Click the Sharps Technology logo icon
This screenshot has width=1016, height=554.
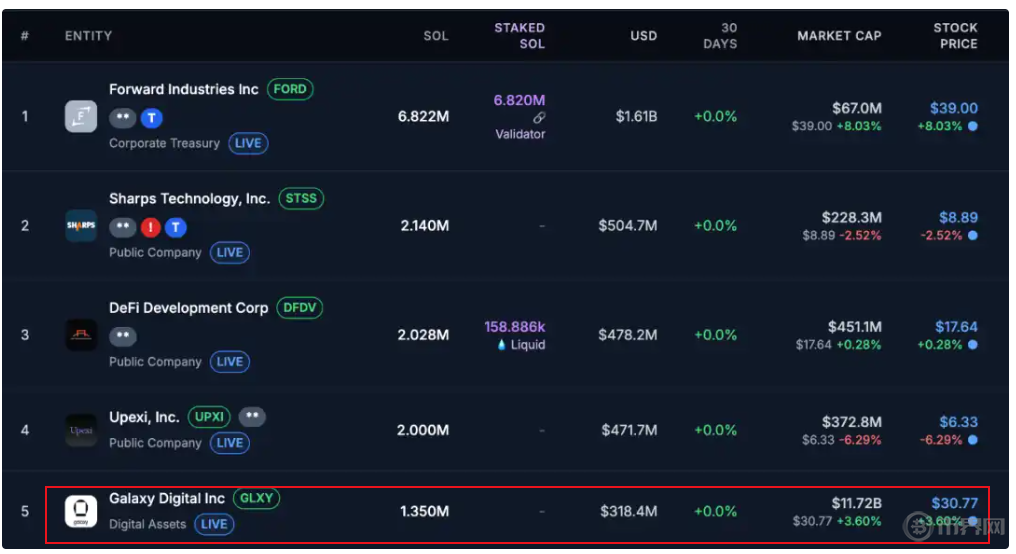(x=81, y=226)
